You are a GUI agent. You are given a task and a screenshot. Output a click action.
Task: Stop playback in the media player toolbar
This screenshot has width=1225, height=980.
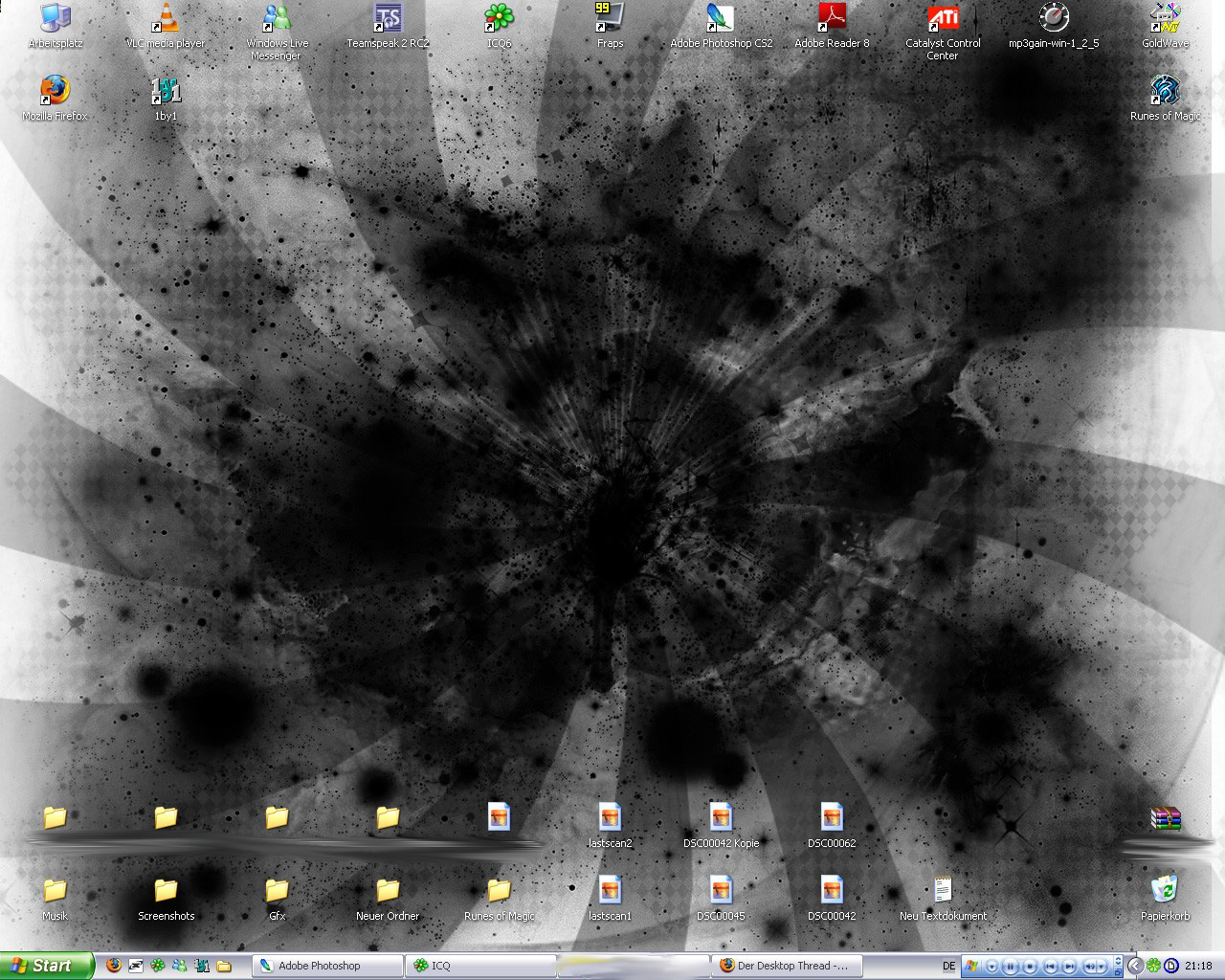1031,967
